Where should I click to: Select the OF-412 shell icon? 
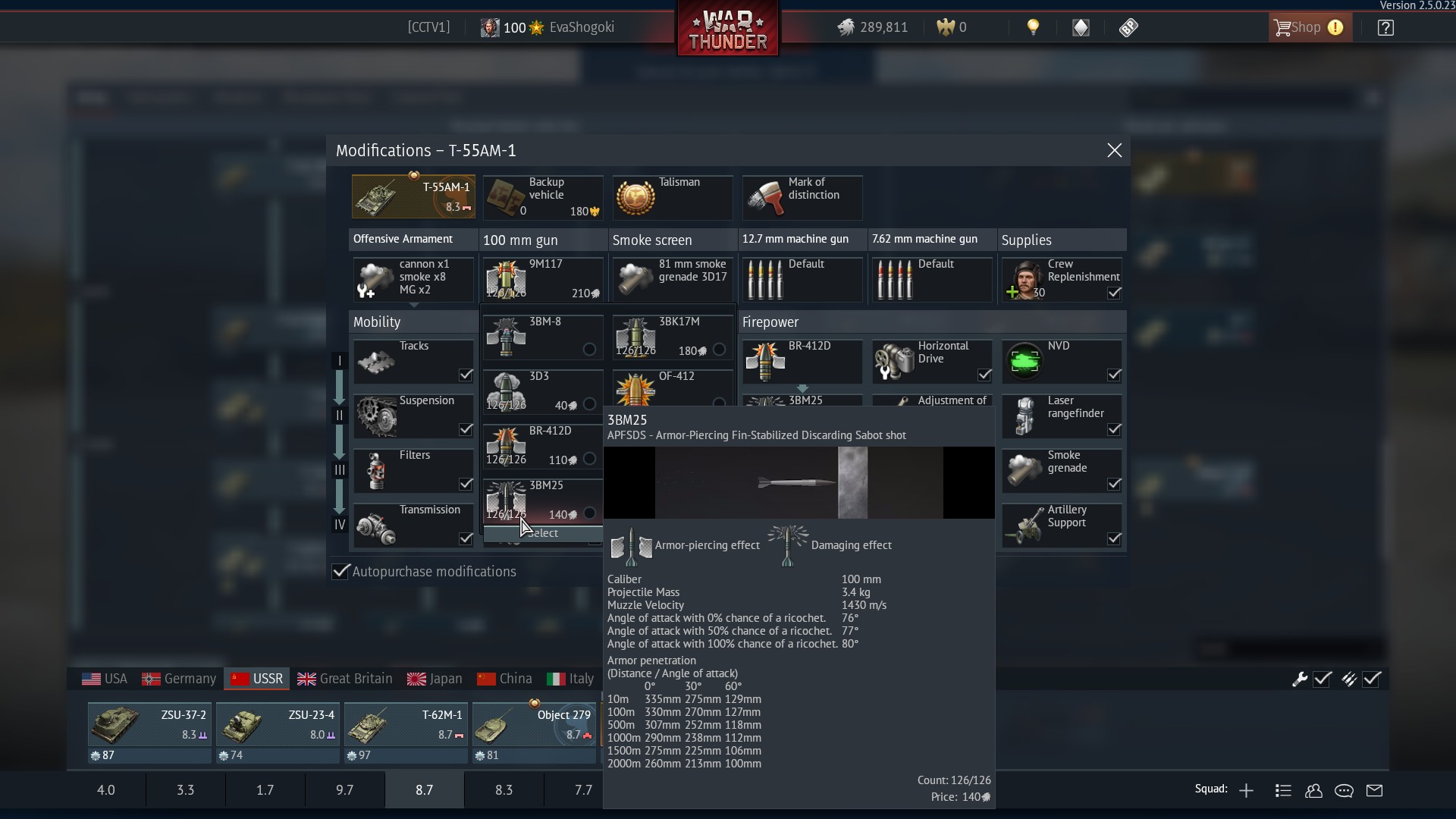[635, 391]
